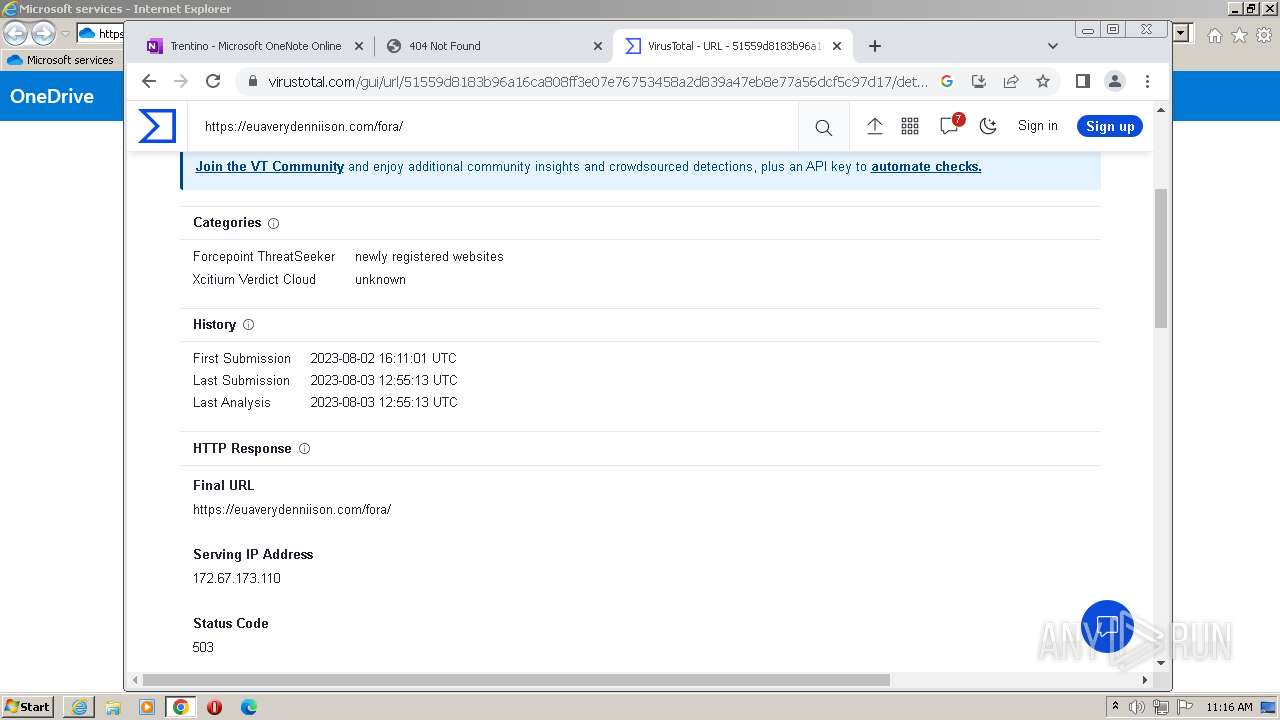
Task: Click the Chrome back arrow
Action: (149, 81)
